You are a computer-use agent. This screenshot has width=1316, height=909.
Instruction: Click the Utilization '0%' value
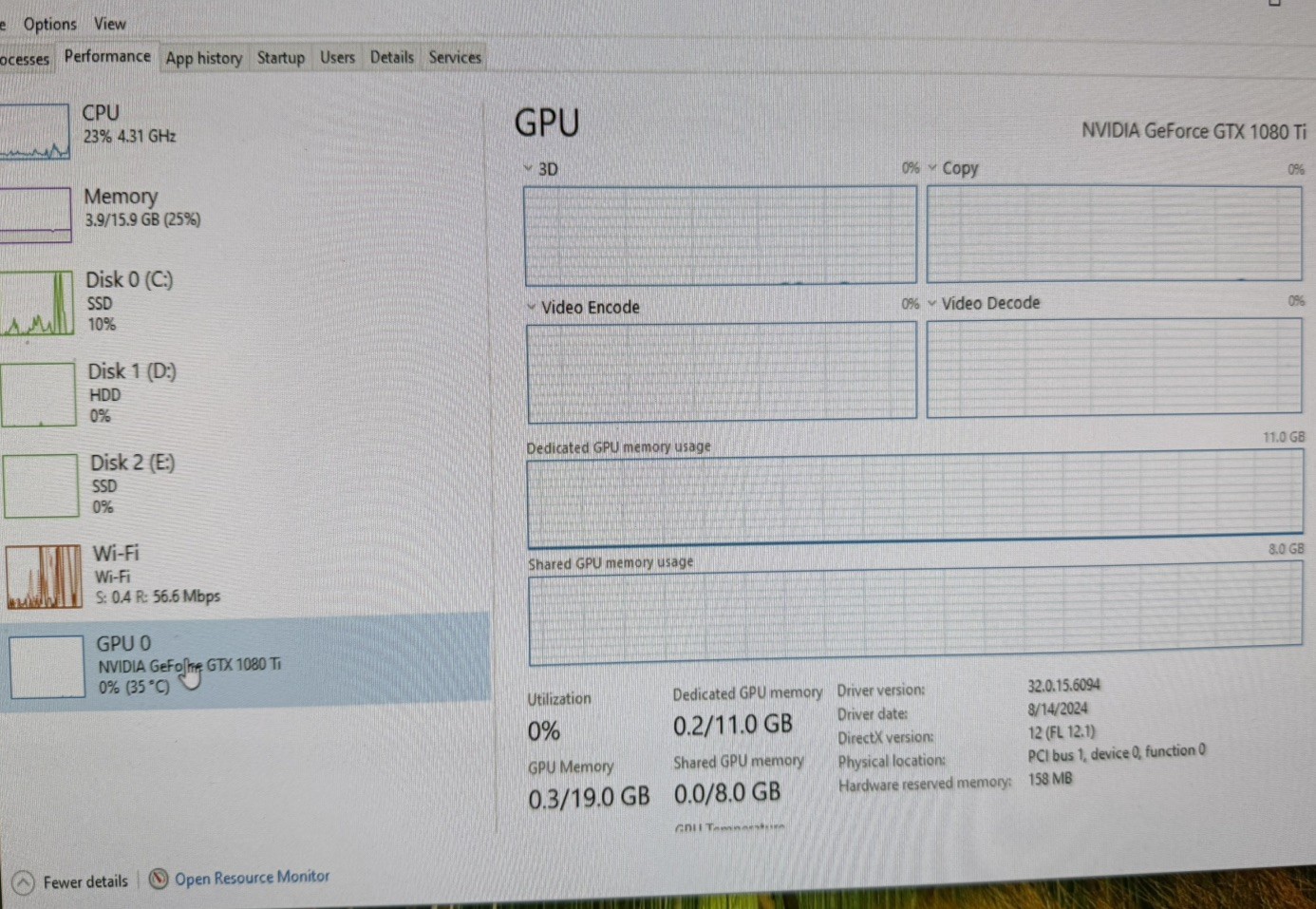pos(544,731)
